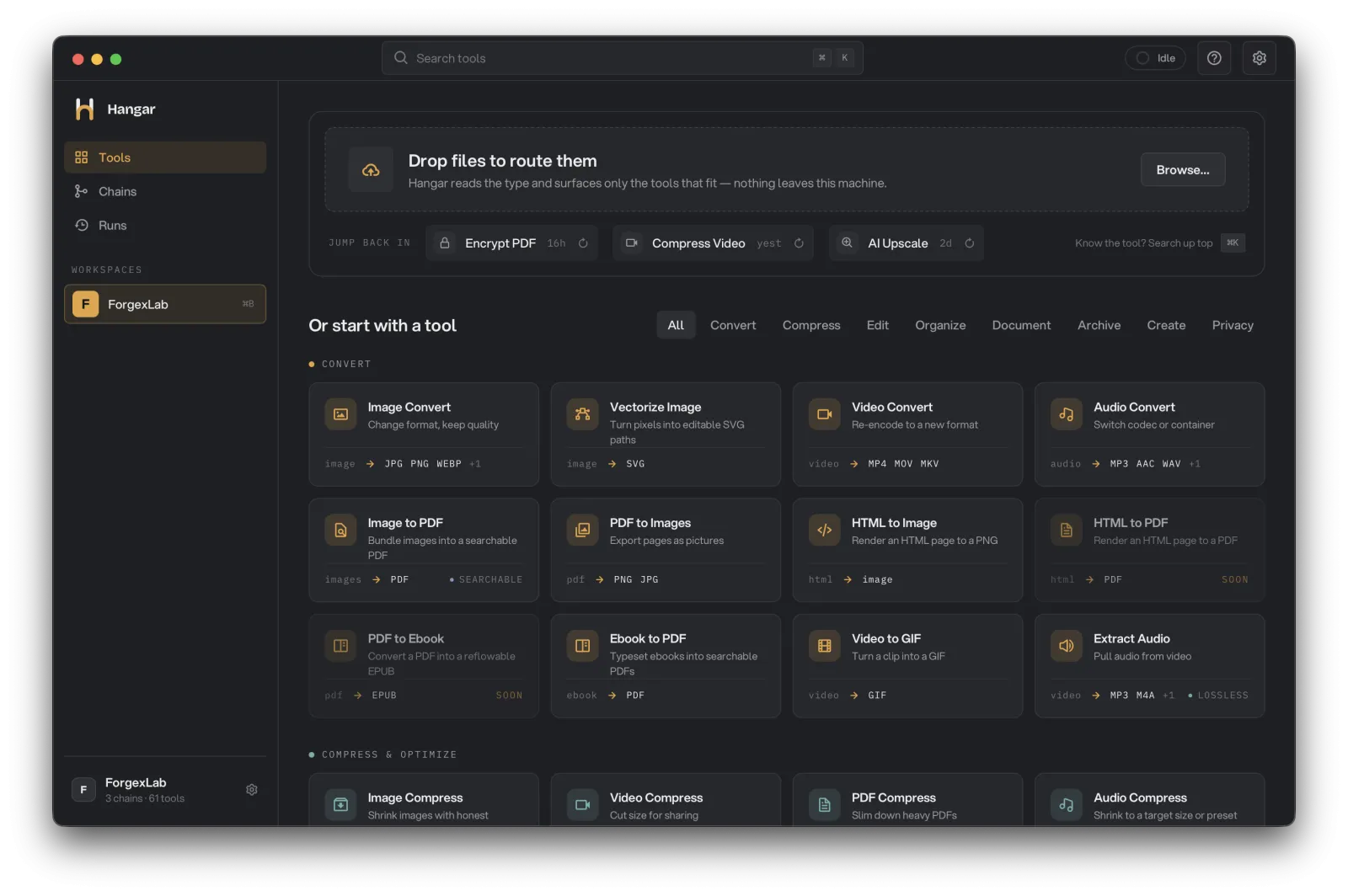This screenshot has height=896, width=1348.
Task: Open PDF to Images tool icon
Action: [x=582, y=530]
